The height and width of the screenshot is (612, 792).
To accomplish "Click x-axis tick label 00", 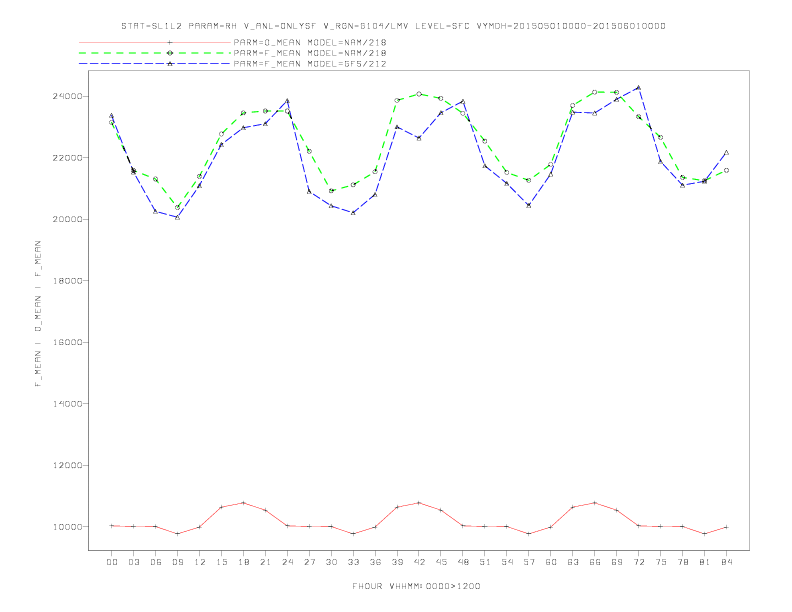I will (112, 562).
